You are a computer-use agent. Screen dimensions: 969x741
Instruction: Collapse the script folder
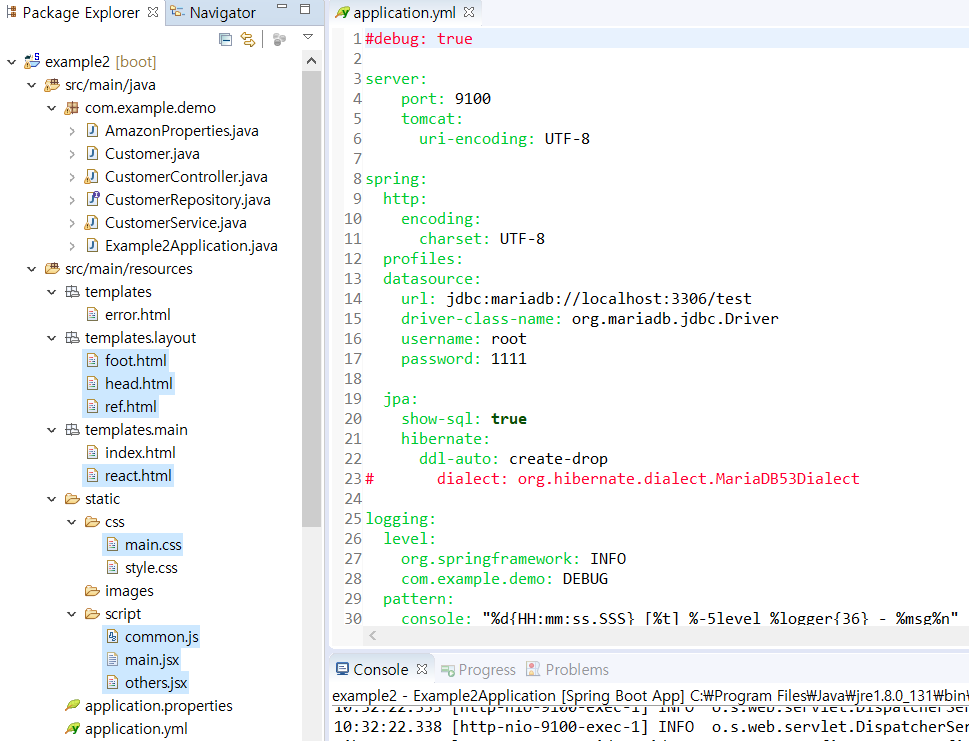tap(72, 614)
